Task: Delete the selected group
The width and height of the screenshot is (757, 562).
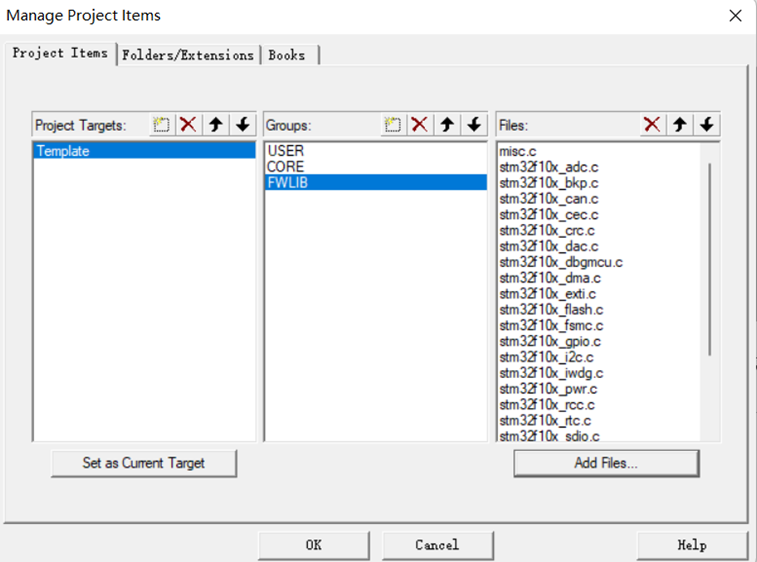Action: coord(420,125)
